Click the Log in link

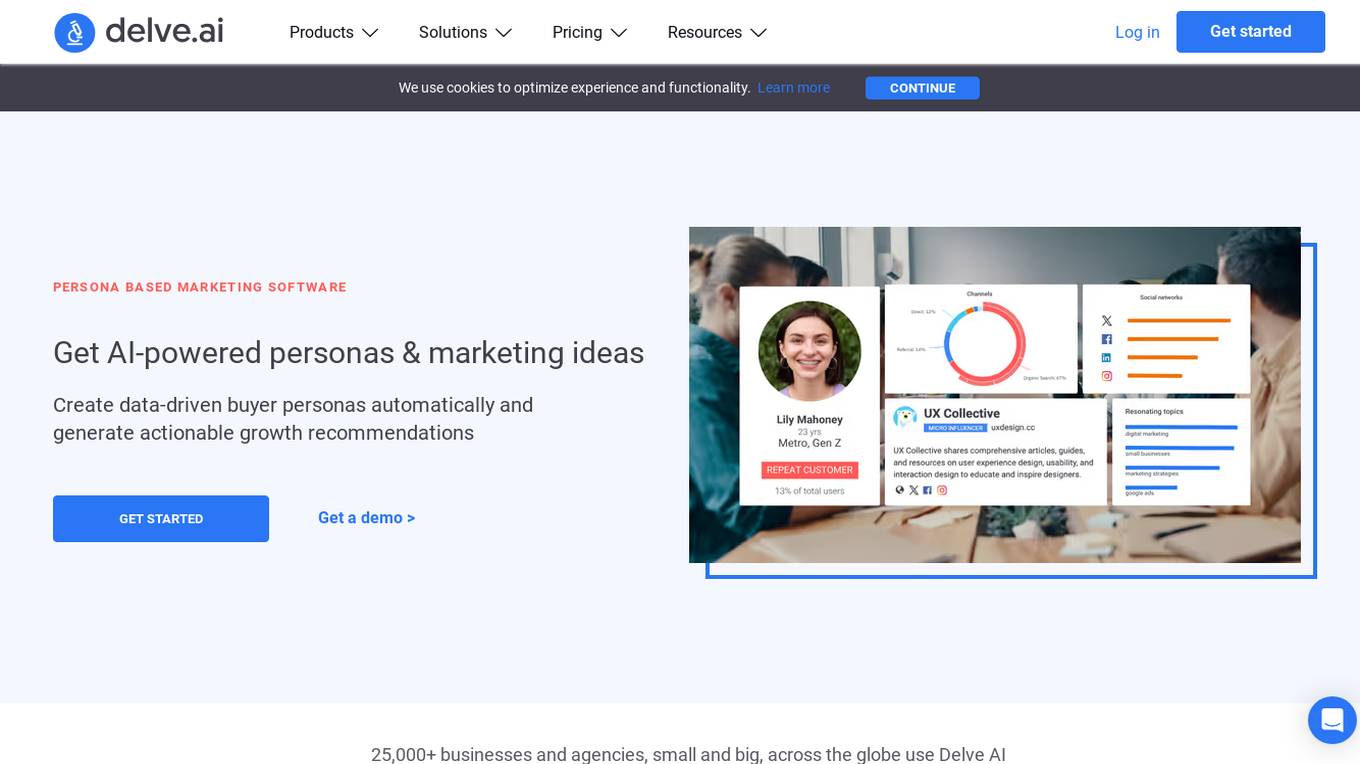click(x=1137, y=32)
